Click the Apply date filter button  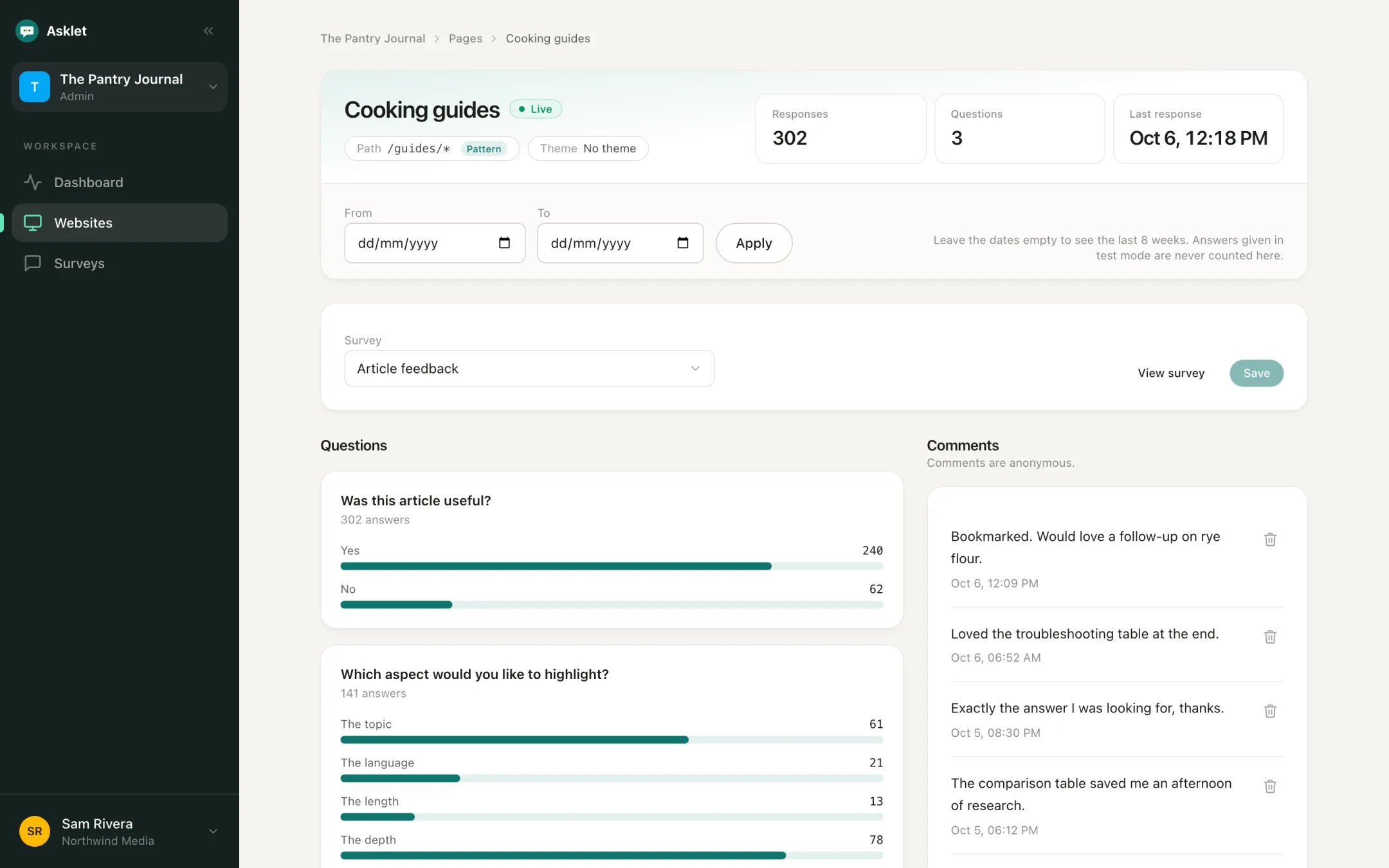coord(754,243)
